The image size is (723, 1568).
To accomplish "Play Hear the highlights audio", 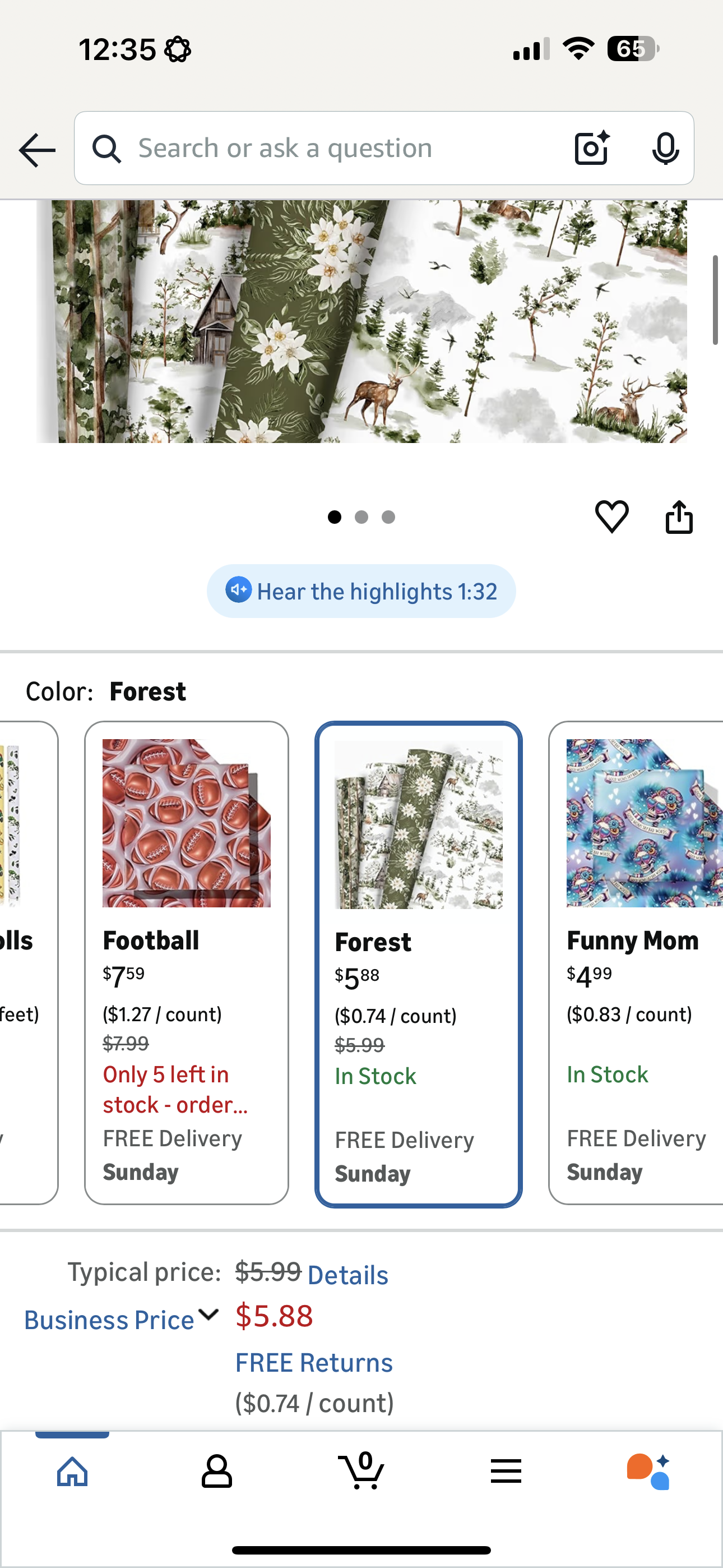I will pos(360,591).
